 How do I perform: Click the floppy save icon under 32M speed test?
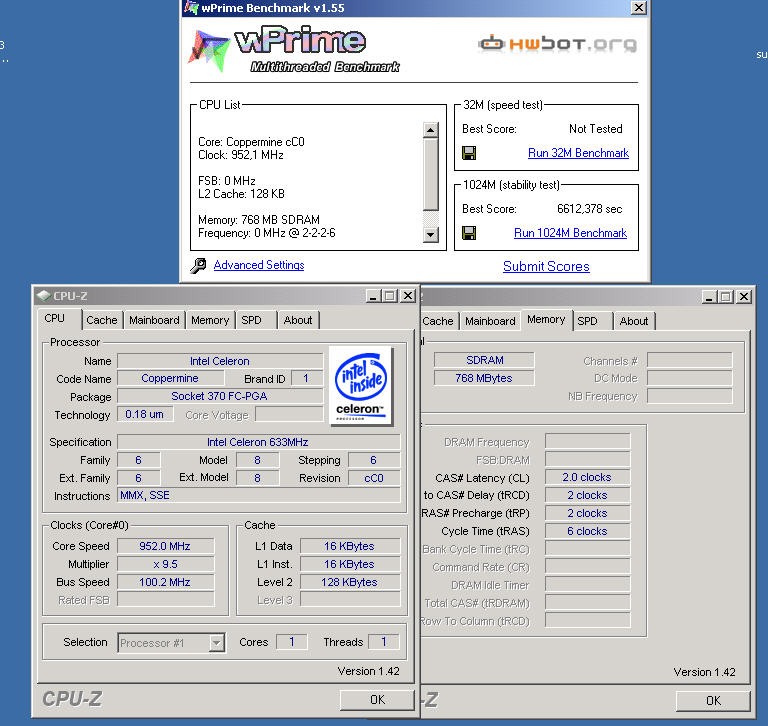click(469, 153)
